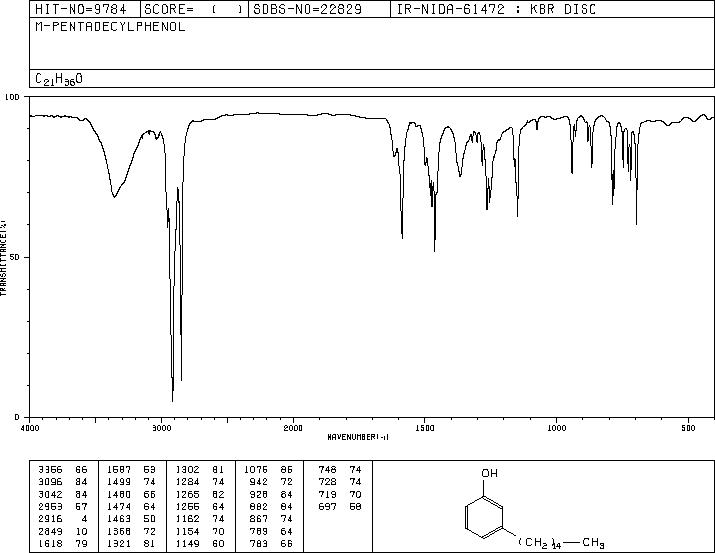This screenshot has height=553, width=715.
Task: Click peak table entry 697
Action: [327, 506]
